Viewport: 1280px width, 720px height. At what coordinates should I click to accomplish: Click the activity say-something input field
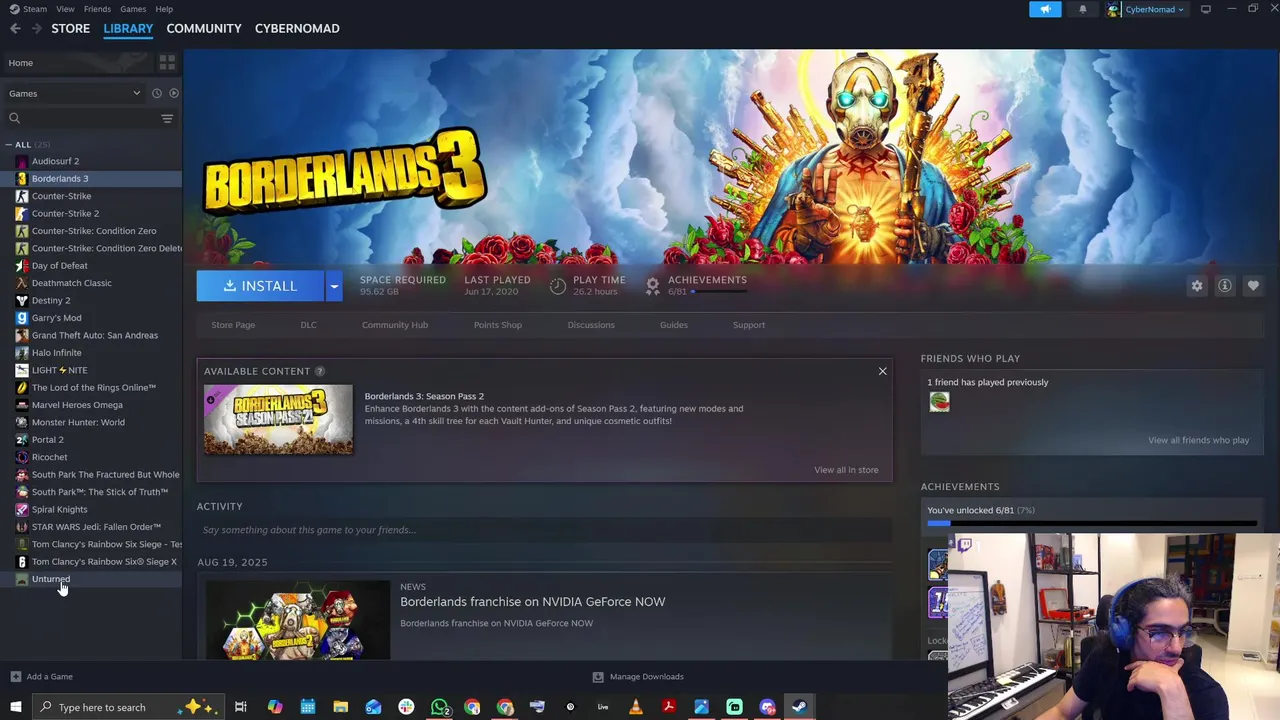click(x=544, y=530)
